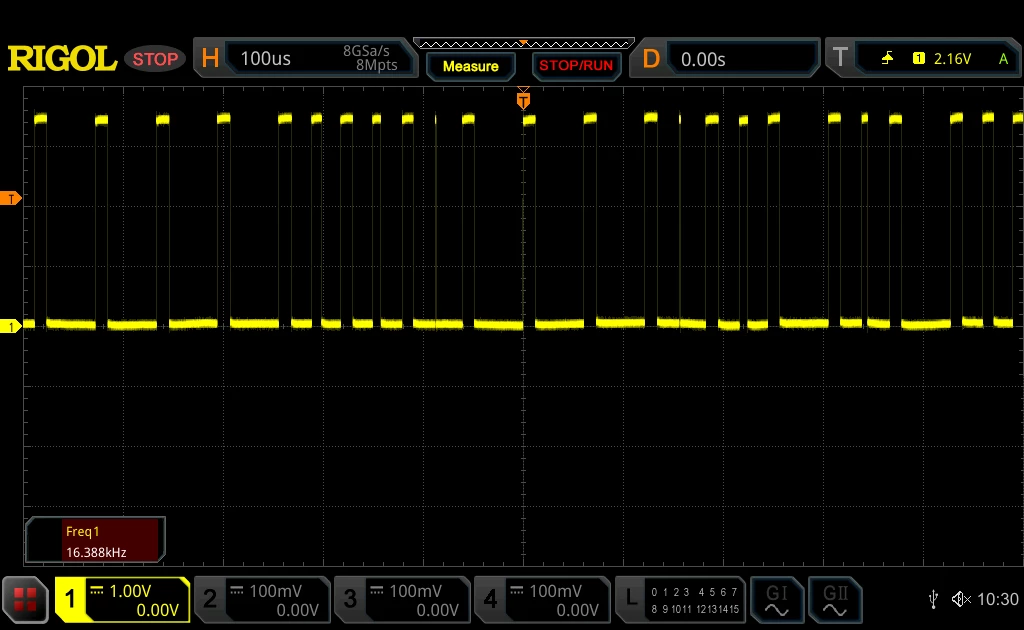Image resolution: width=1024 pixels, height=630 pixels.
Task: Click the waveform memory position bar
Action: click(x=523, y=44)
